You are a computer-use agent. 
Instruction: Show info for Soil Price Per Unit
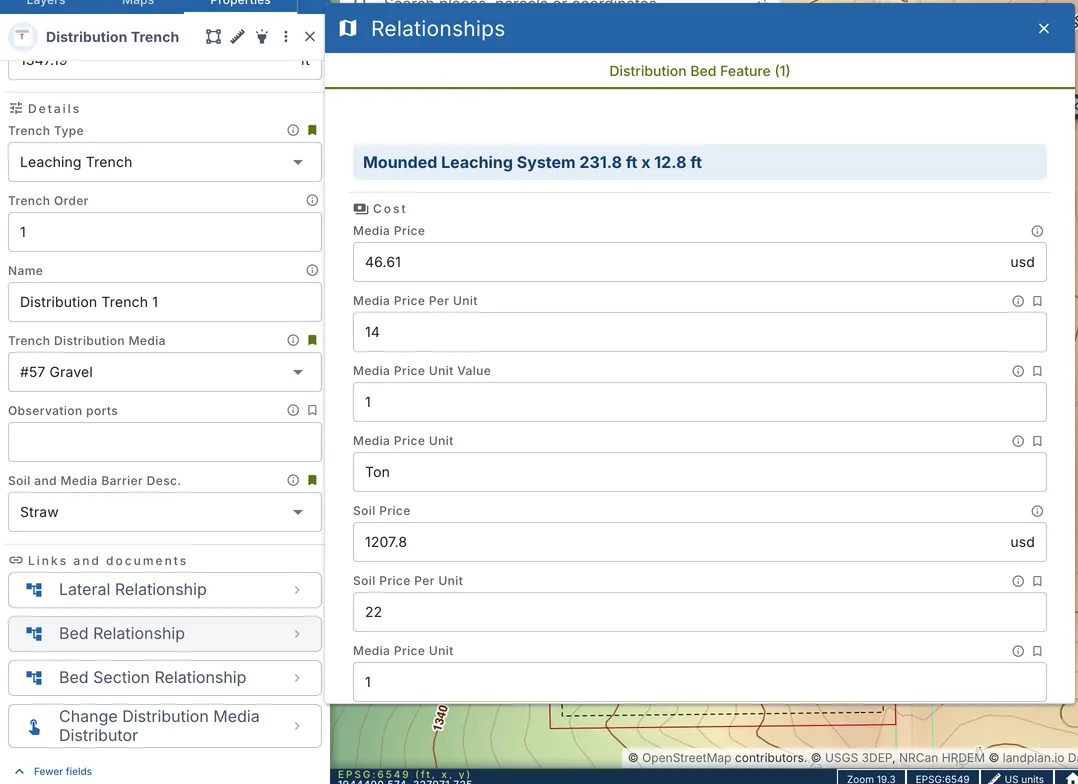coord(1018,581)
